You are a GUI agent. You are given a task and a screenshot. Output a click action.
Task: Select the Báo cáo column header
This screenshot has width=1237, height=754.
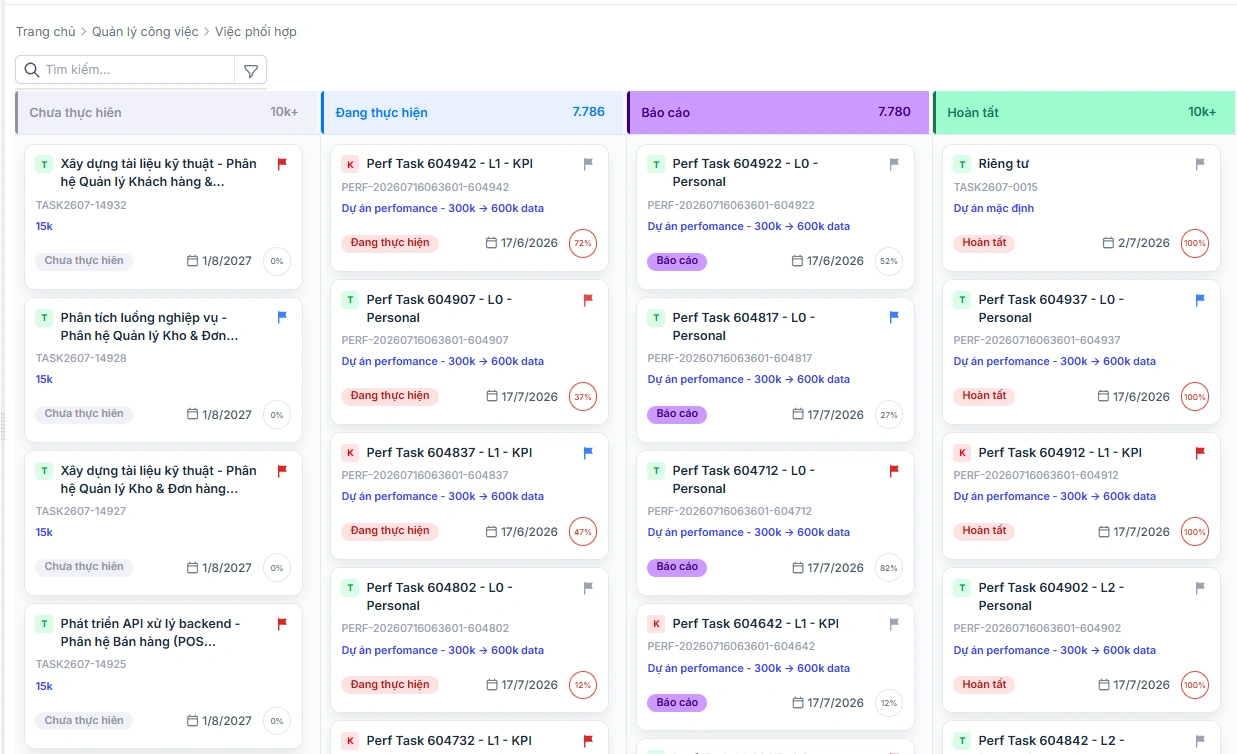pos(777,112)
